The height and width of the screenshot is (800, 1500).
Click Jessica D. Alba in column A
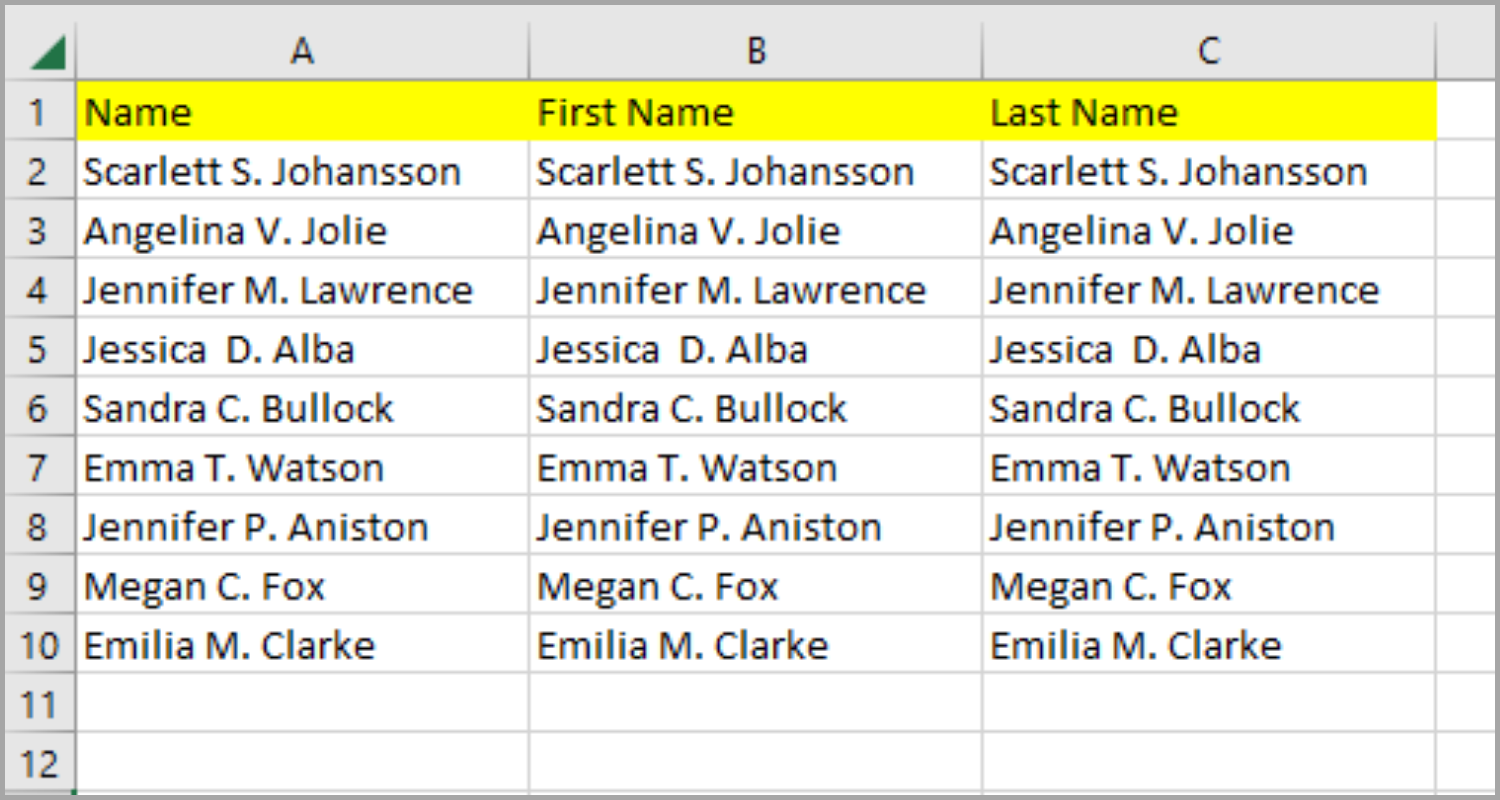point(219,350)
